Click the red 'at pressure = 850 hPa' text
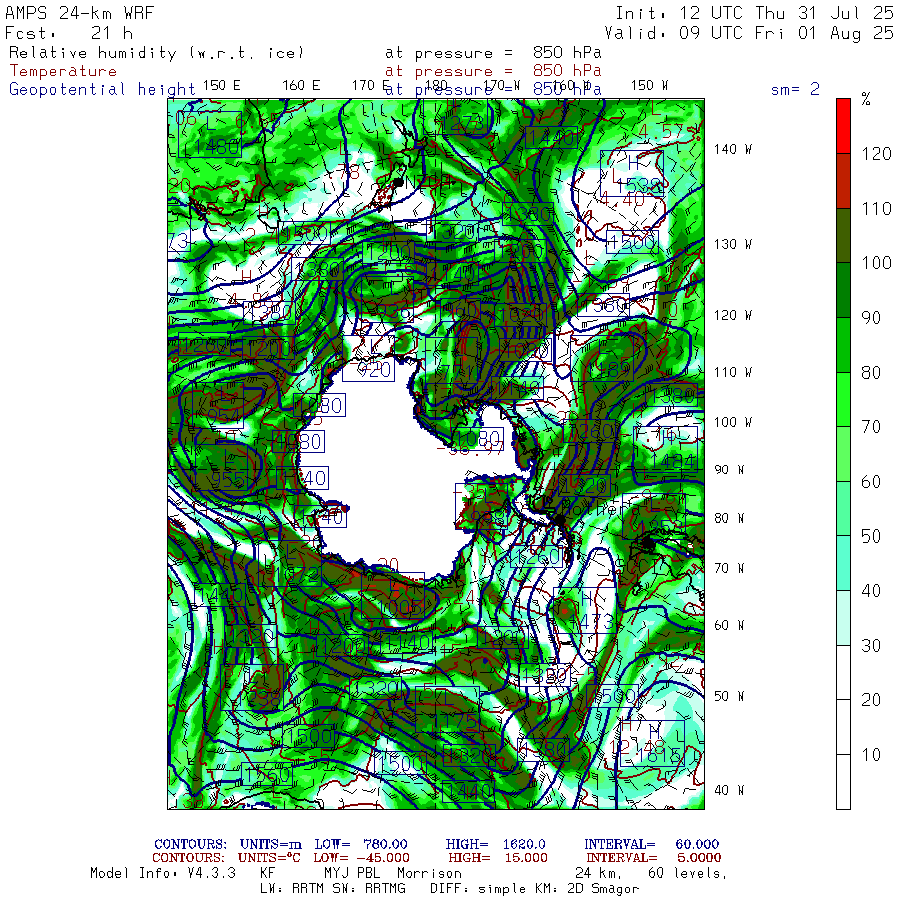The height and width of the screenshot is (900, 900). point(493,71)
